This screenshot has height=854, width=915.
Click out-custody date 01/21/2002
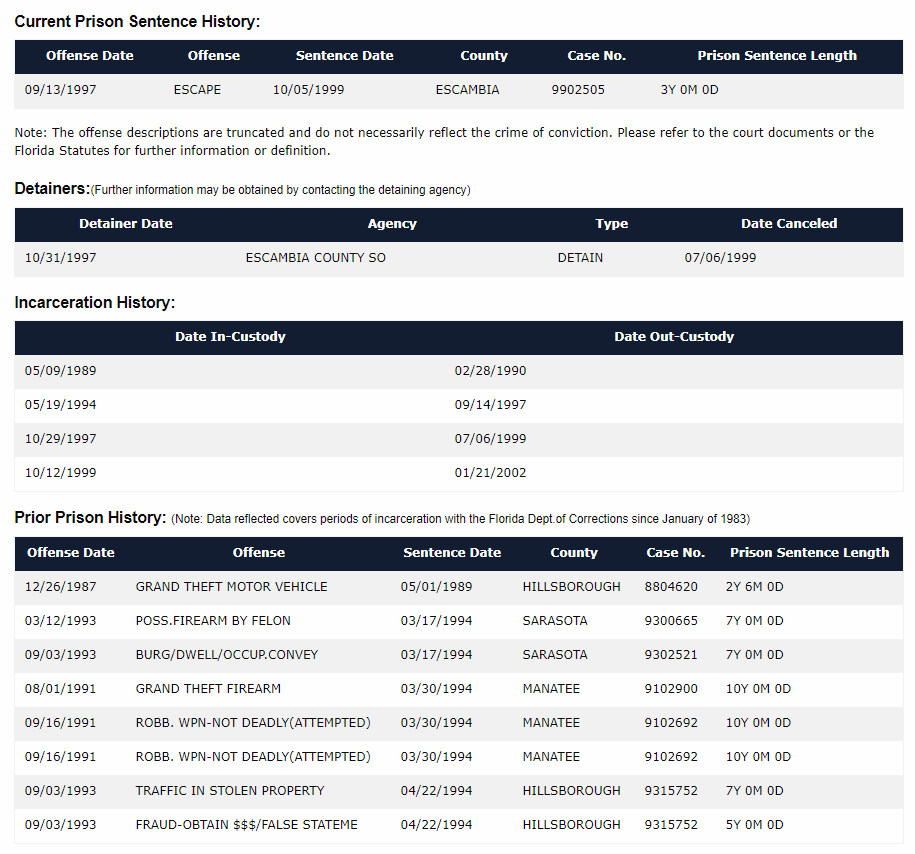[x=490, y=473]
